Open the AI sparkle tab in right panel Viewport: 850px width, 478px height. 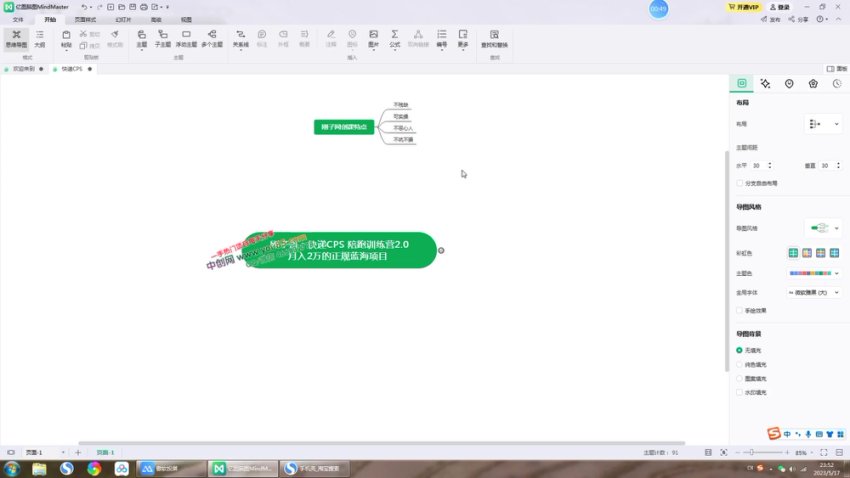pyautogui.click(x=765, y=83)
